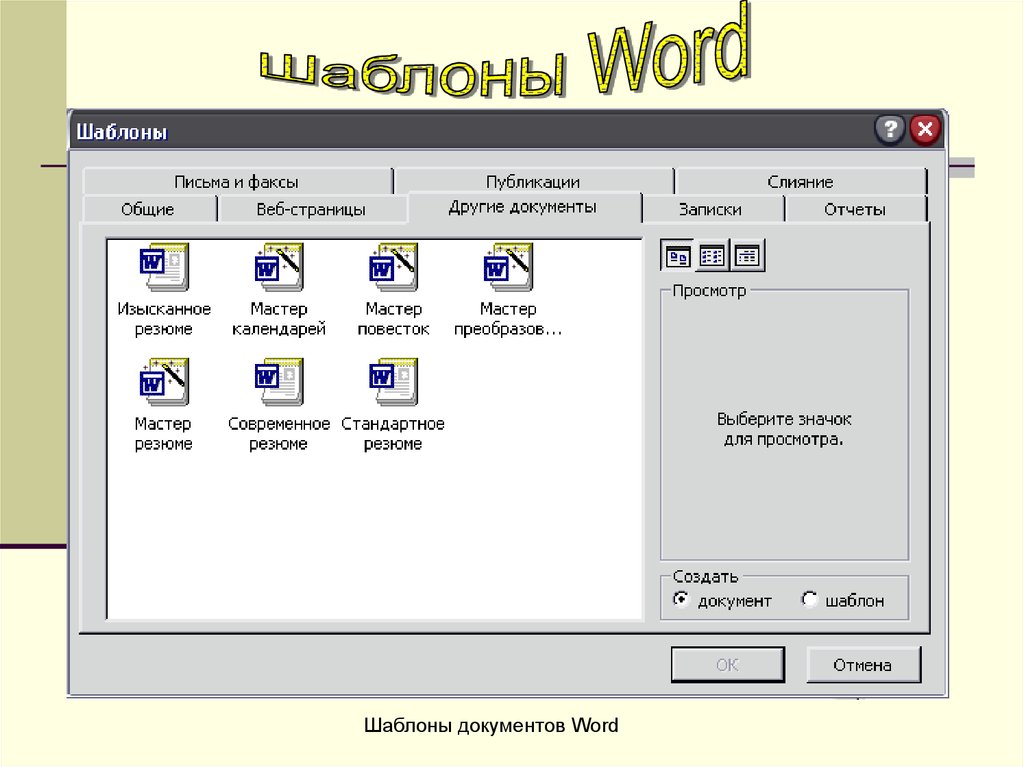The image size is (1024, 767).
Task: Switch to large icons view
Action: 677,256
